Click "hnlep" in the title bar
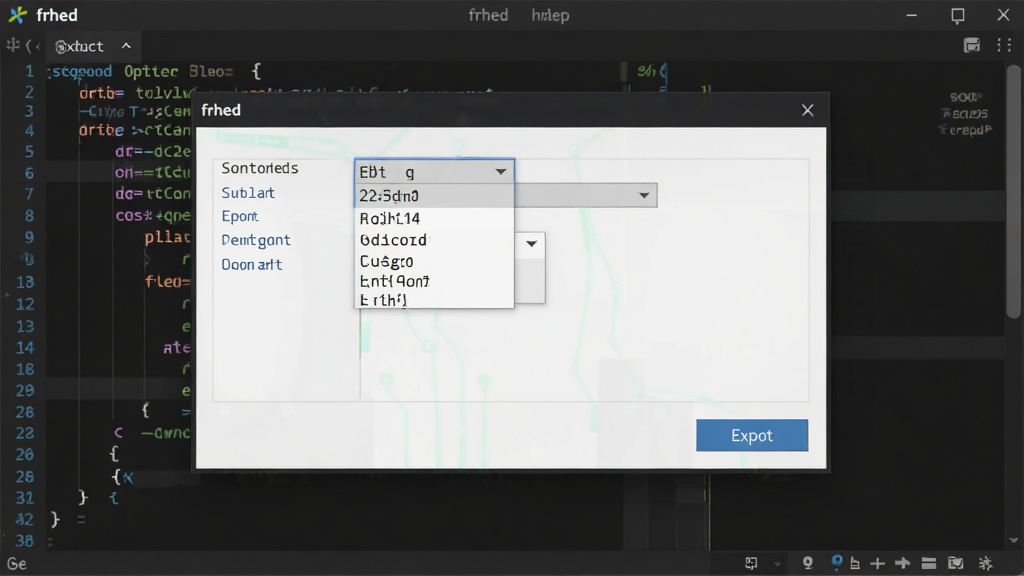 pos(550,15)
